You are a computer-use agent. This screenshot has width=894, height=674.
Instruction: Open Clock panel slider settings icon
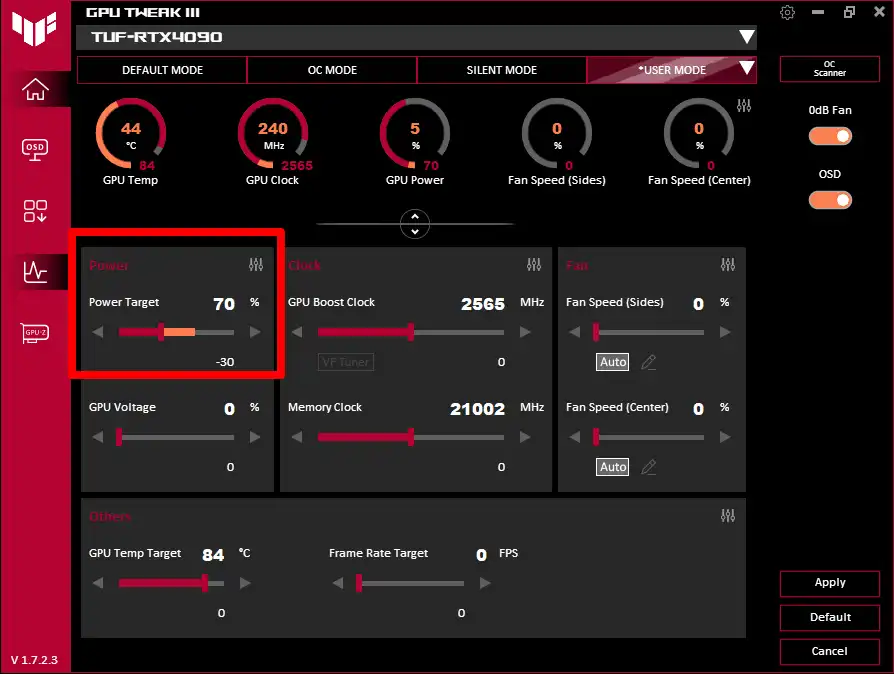point(534,265)
